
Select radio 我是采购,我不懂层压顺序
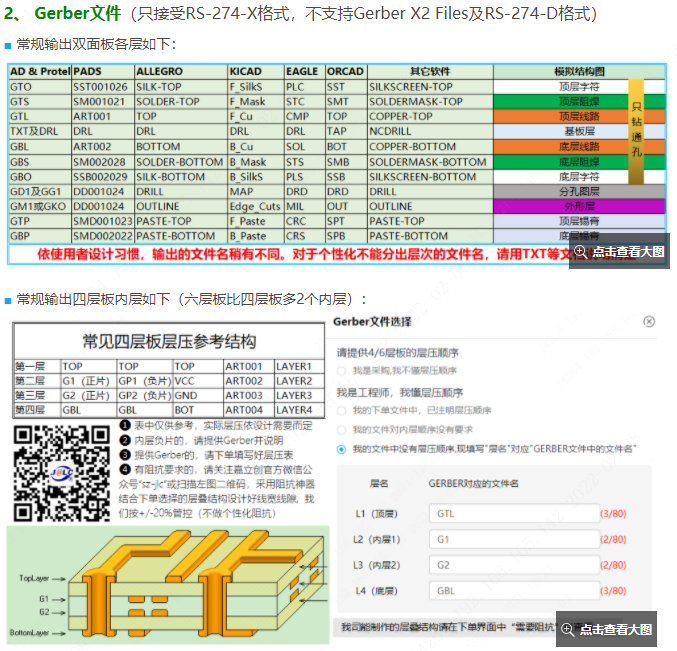coord(342,371)
